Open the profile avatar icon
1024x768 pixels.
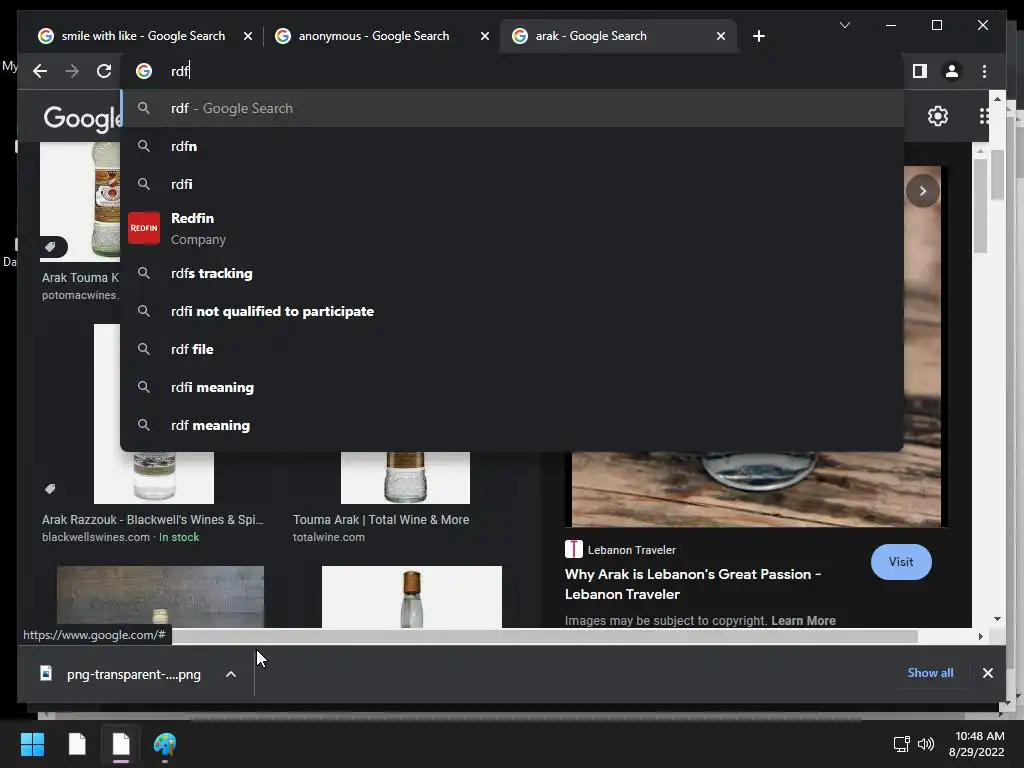click(x=952, y=71)
